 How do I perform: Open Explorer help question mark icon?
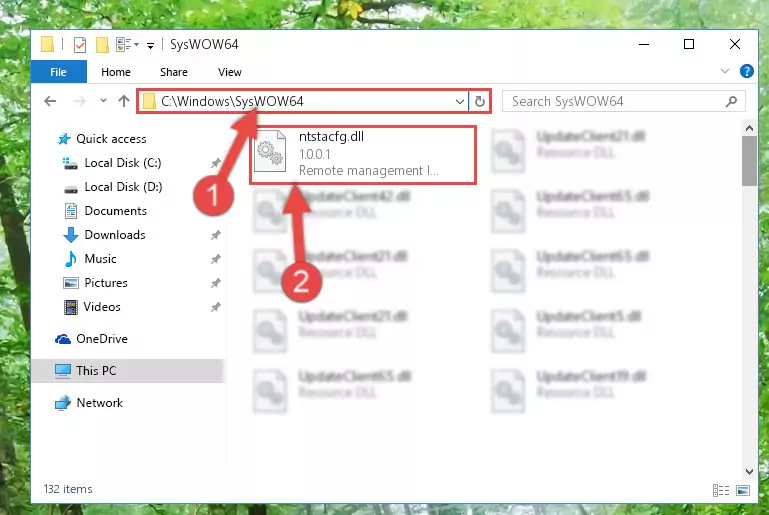(746, 72)
